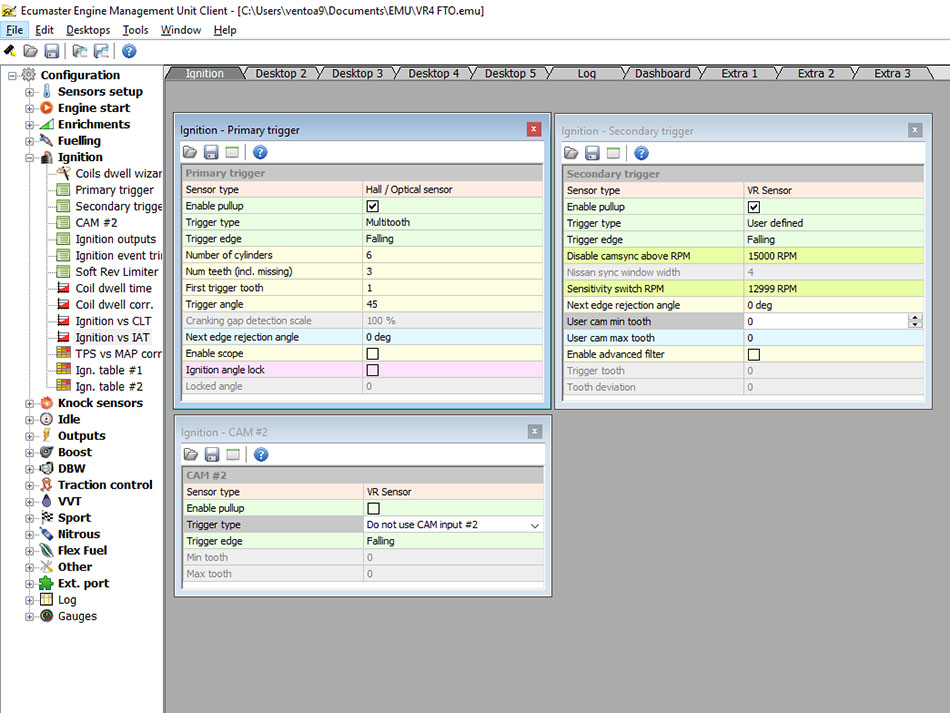Screen dimensions: 950x713
Task: Toggle Enable advanced filter checkbox
Action: [x=754, y=354]
